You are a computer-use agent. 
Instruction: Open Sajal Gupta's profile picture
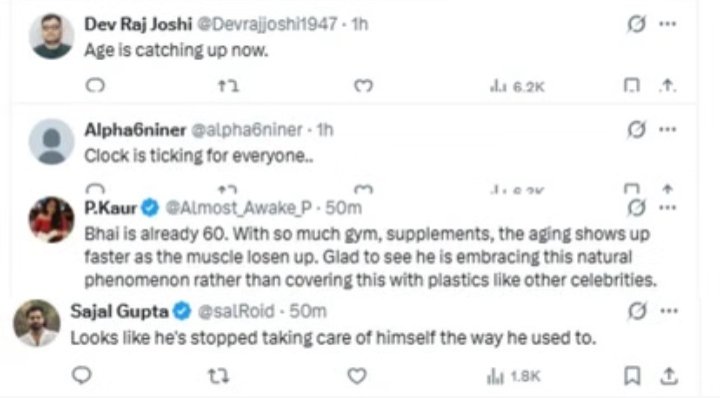click(x=37, y=323)
